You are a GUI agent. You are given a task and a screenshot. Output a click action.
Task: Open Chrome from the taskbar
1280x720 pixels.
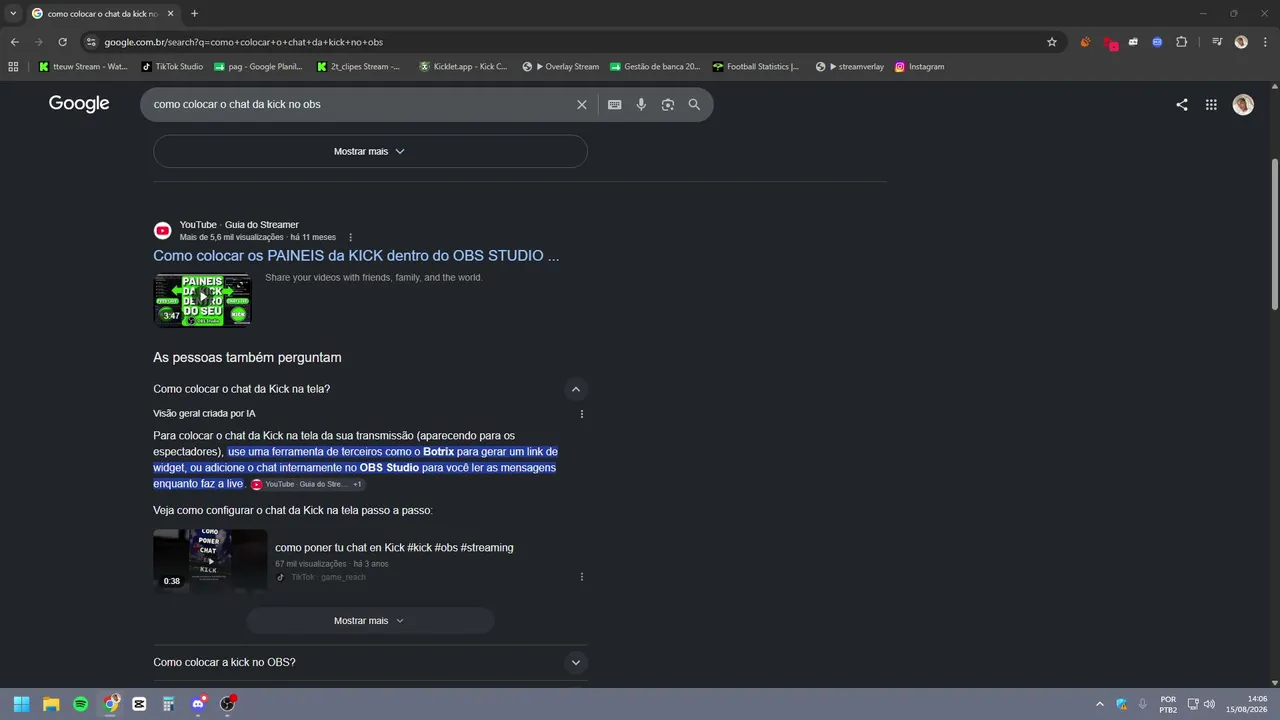point(110,704)
